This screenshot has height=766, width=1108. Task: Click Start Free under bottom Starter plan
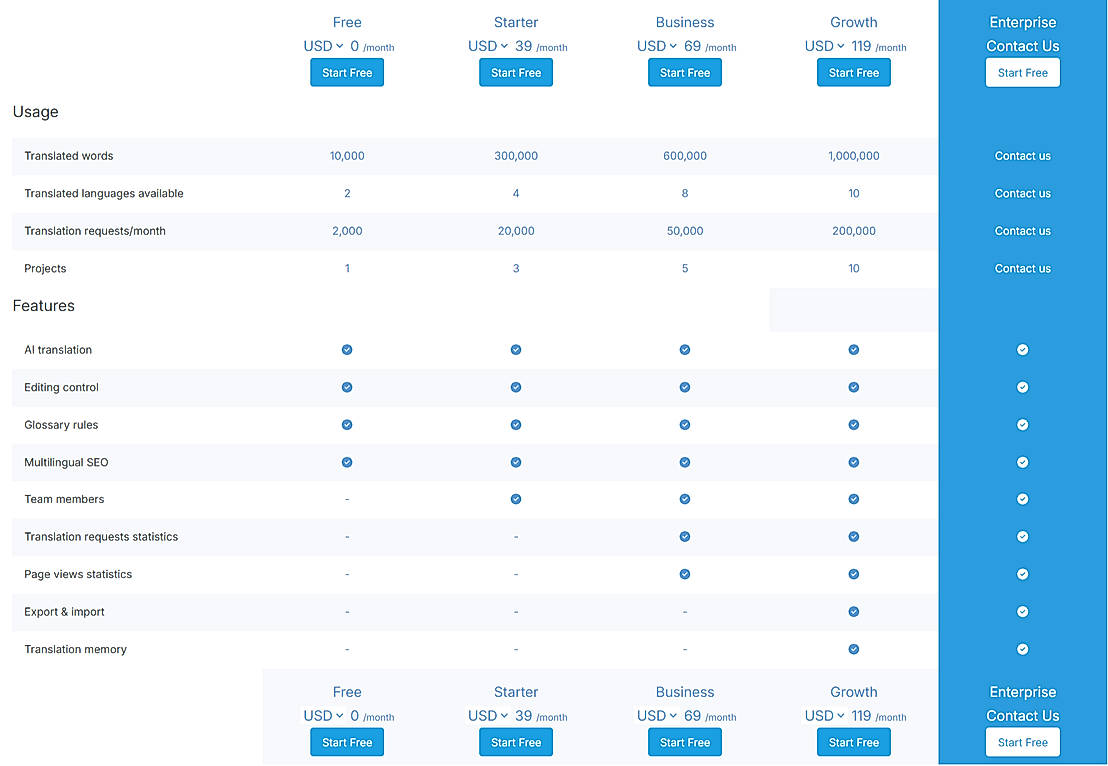pos(516,743)
